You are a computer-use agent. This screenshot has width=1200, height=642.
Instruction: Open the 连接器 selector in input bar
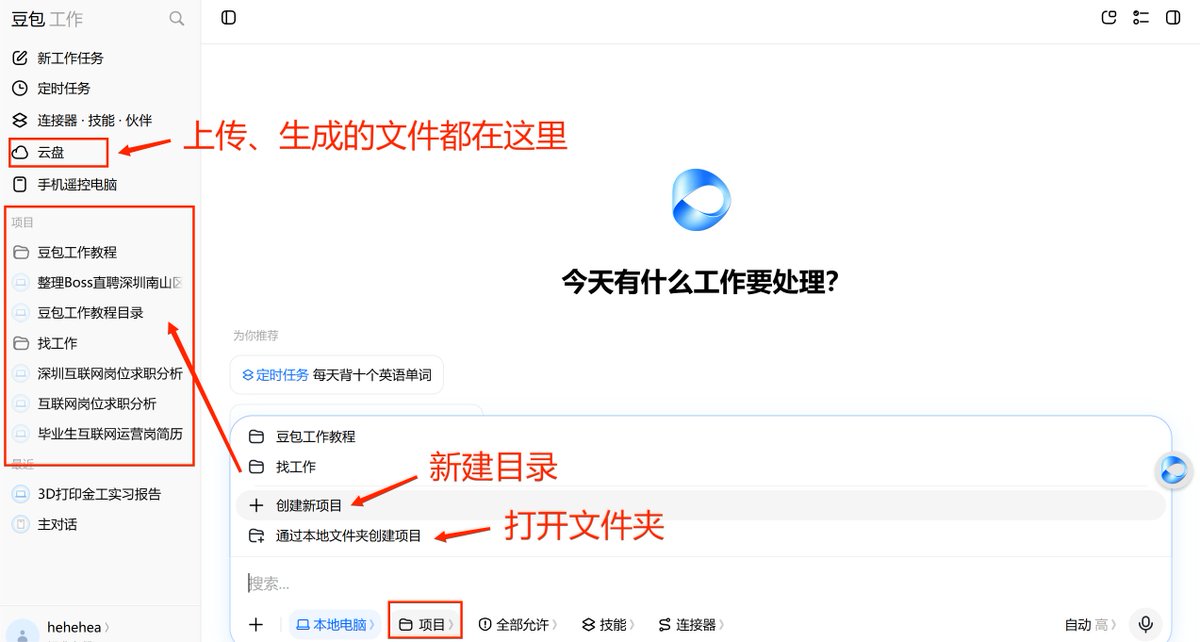(691, 624)
